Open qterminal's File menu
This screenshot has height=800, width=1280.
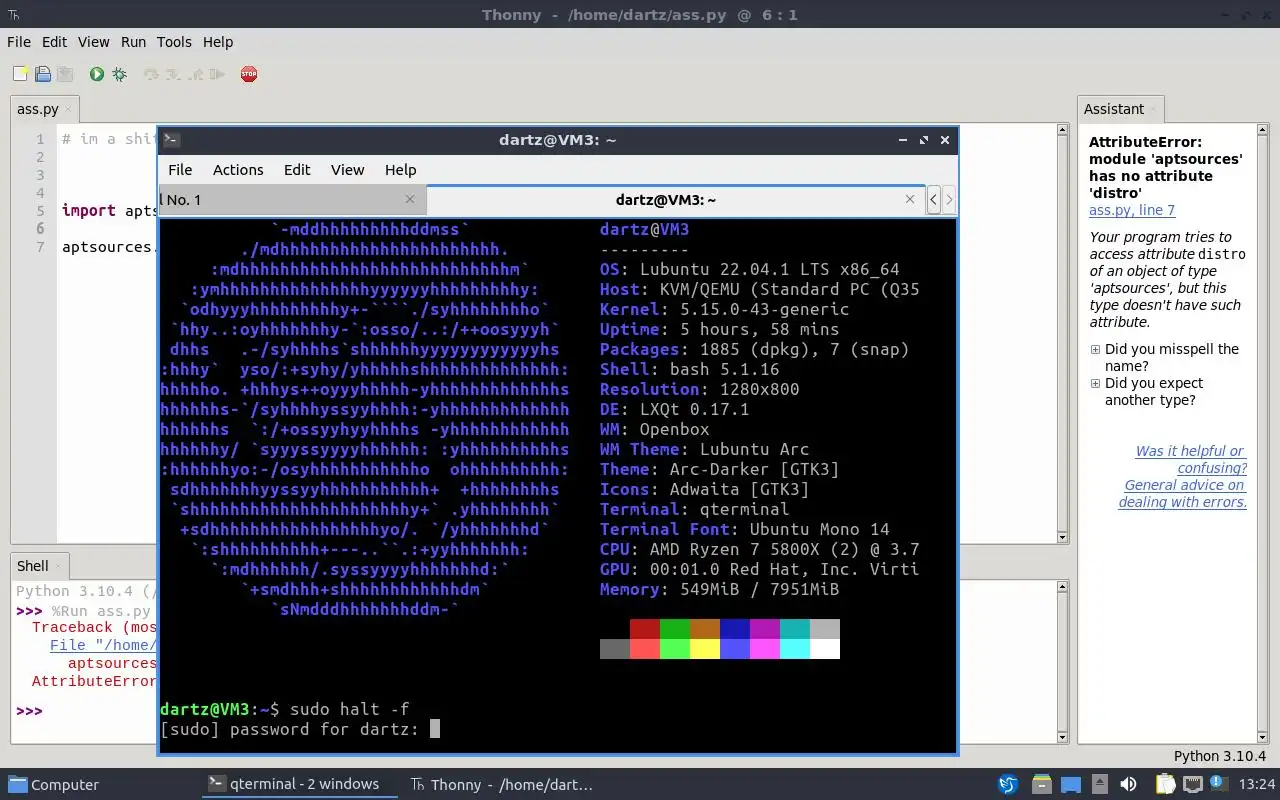[180, 170]
